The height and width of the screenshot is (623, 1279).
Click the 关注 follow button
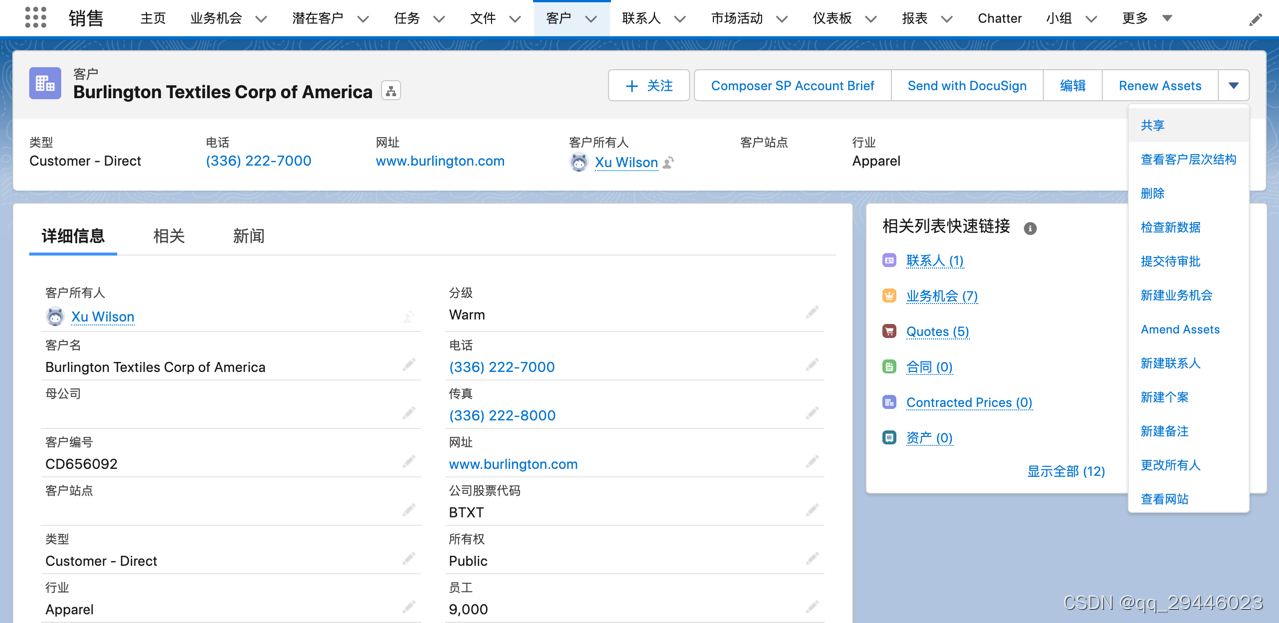click(649, 86)
